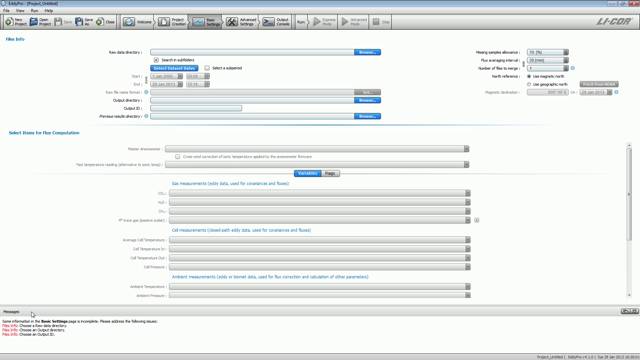
Task: Go to the Welcome page icon
Action: [129, 22]
